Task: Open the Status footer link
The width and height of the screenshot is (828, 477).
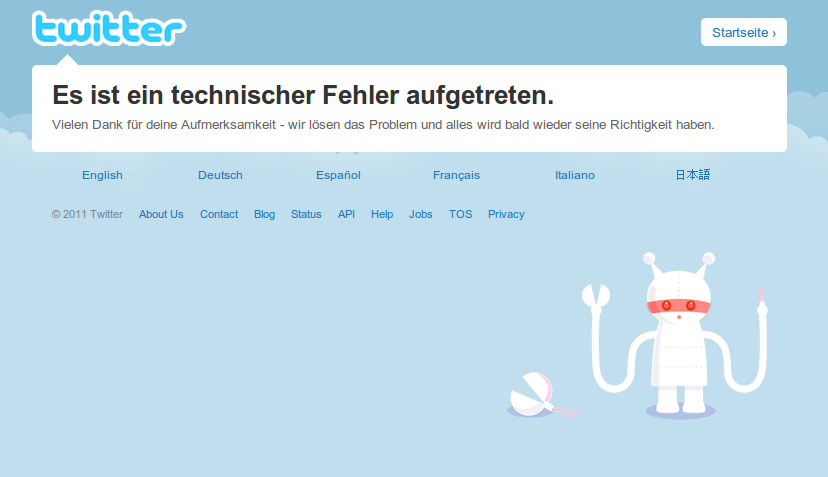Action: (306, 214)
